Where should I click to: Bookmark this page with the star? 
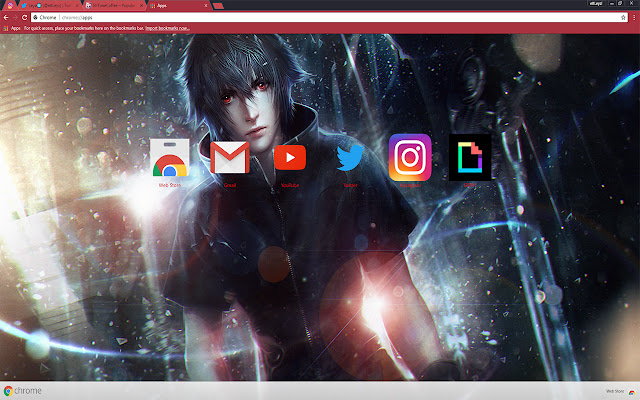pyautogui.click(x=623, y=18)
